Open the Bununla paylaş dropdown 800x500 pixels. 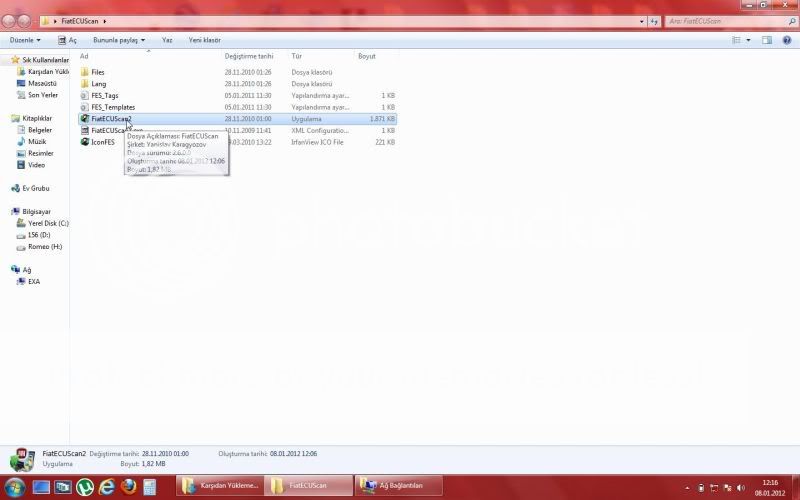click(118, 40)
